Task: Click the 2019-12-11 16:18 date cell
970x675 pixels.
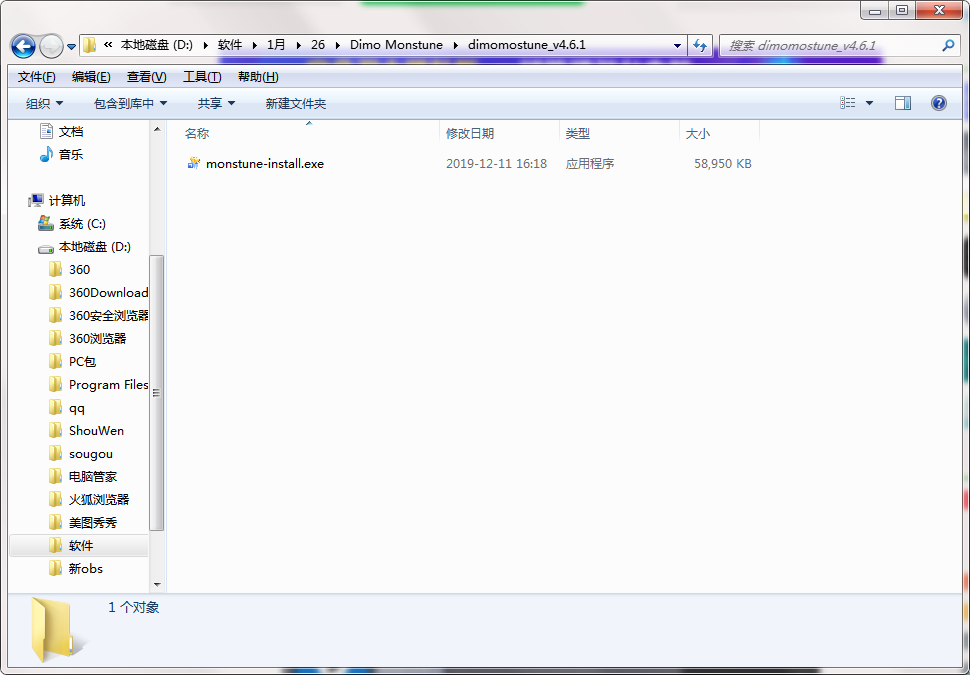Action: 496,163
